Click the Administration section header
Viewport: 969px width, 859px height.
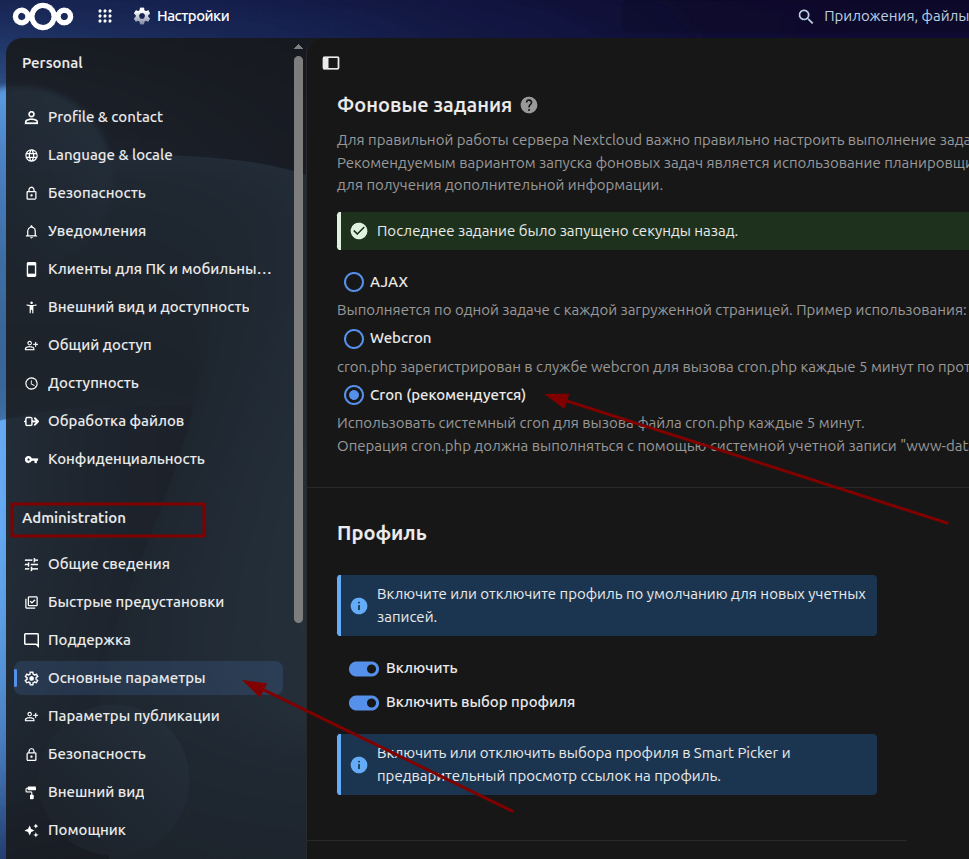[74, 518]
